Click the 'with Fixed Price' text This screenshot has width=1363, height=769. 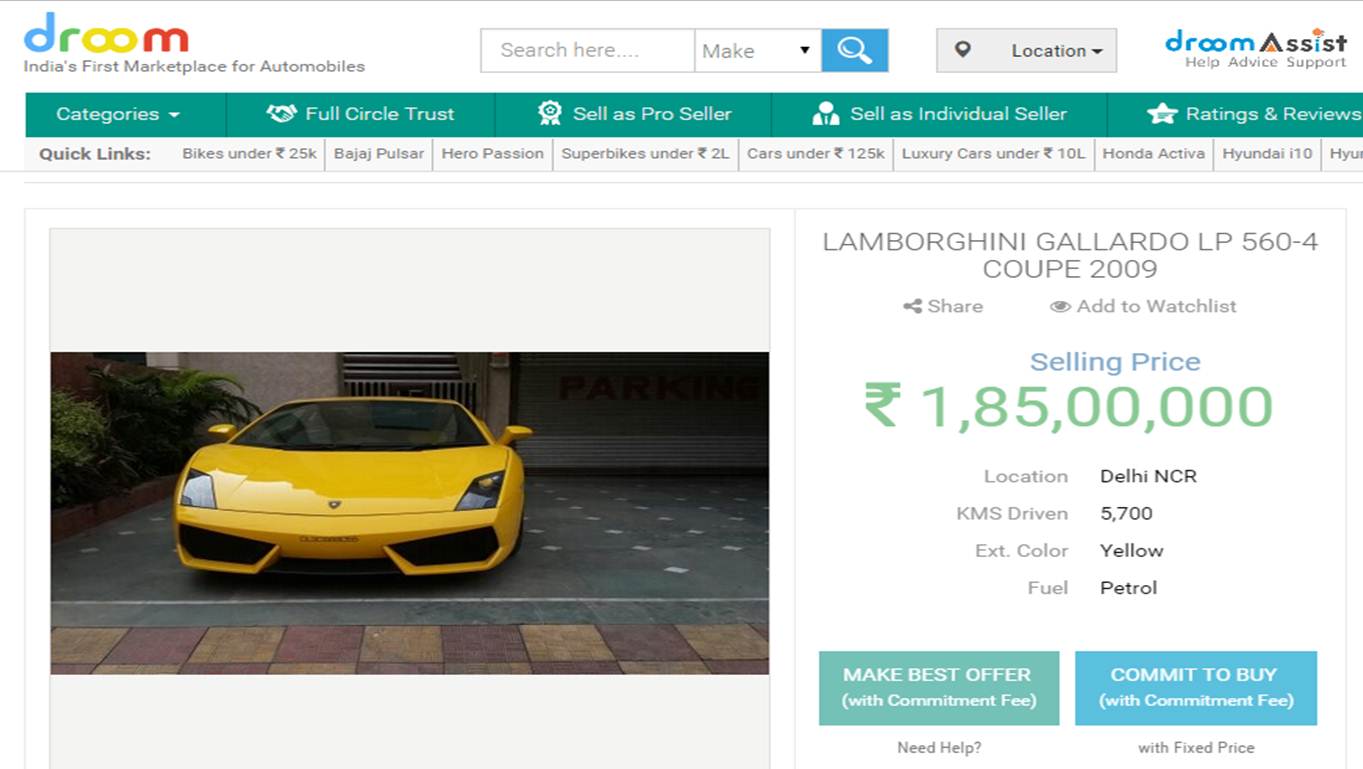[x=1196, y=747]
